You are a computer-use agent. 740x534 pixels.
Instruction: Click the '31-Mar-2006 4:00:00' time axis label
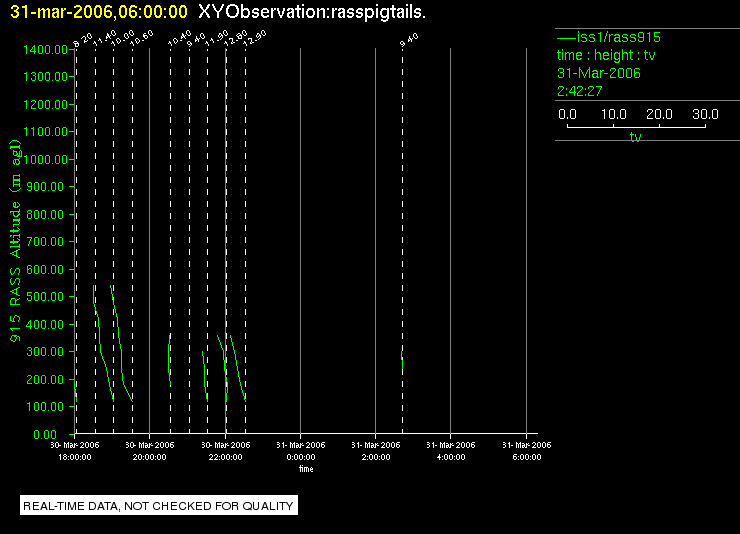pos(451,451)
